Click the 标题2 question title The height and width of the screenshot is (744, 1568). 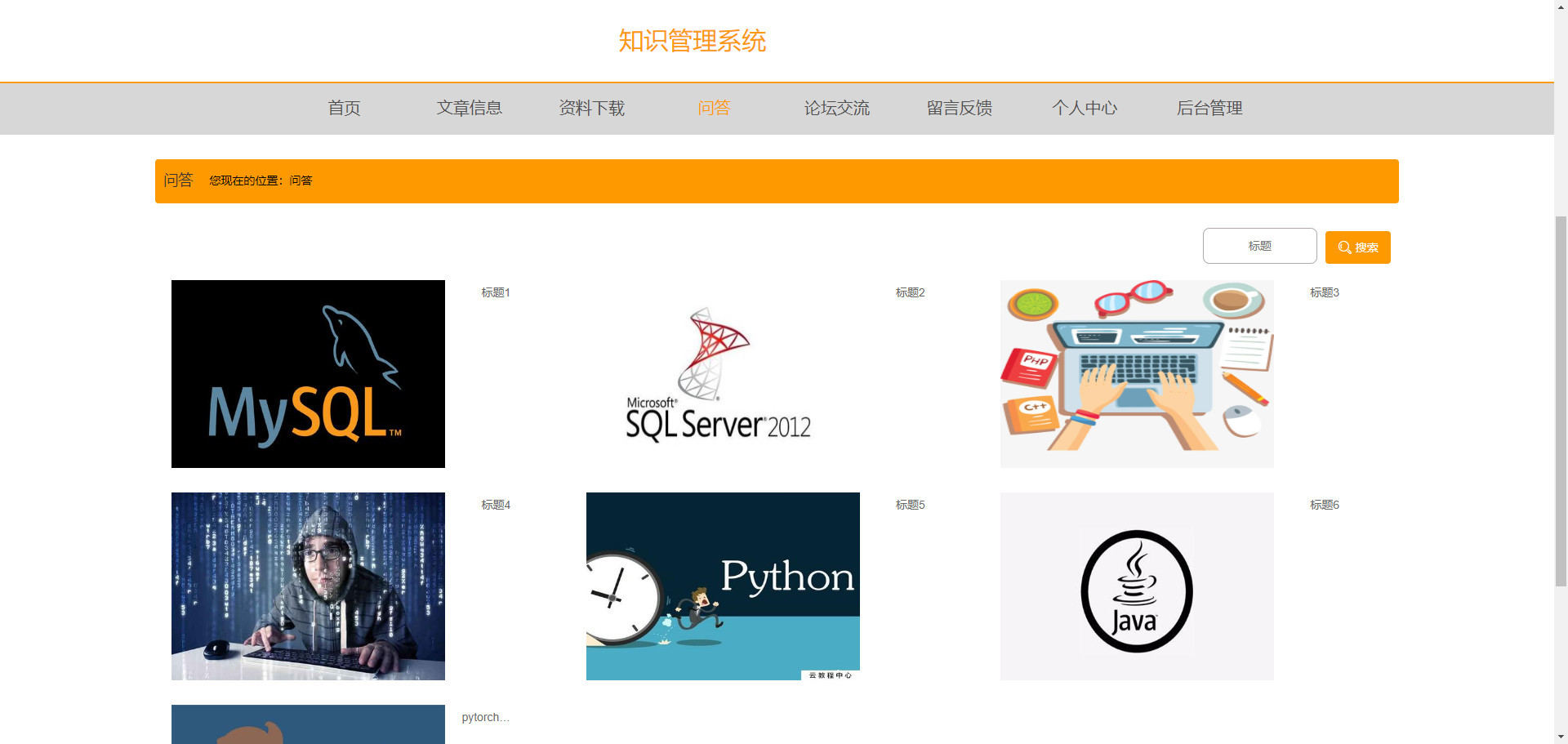[910, 292]
